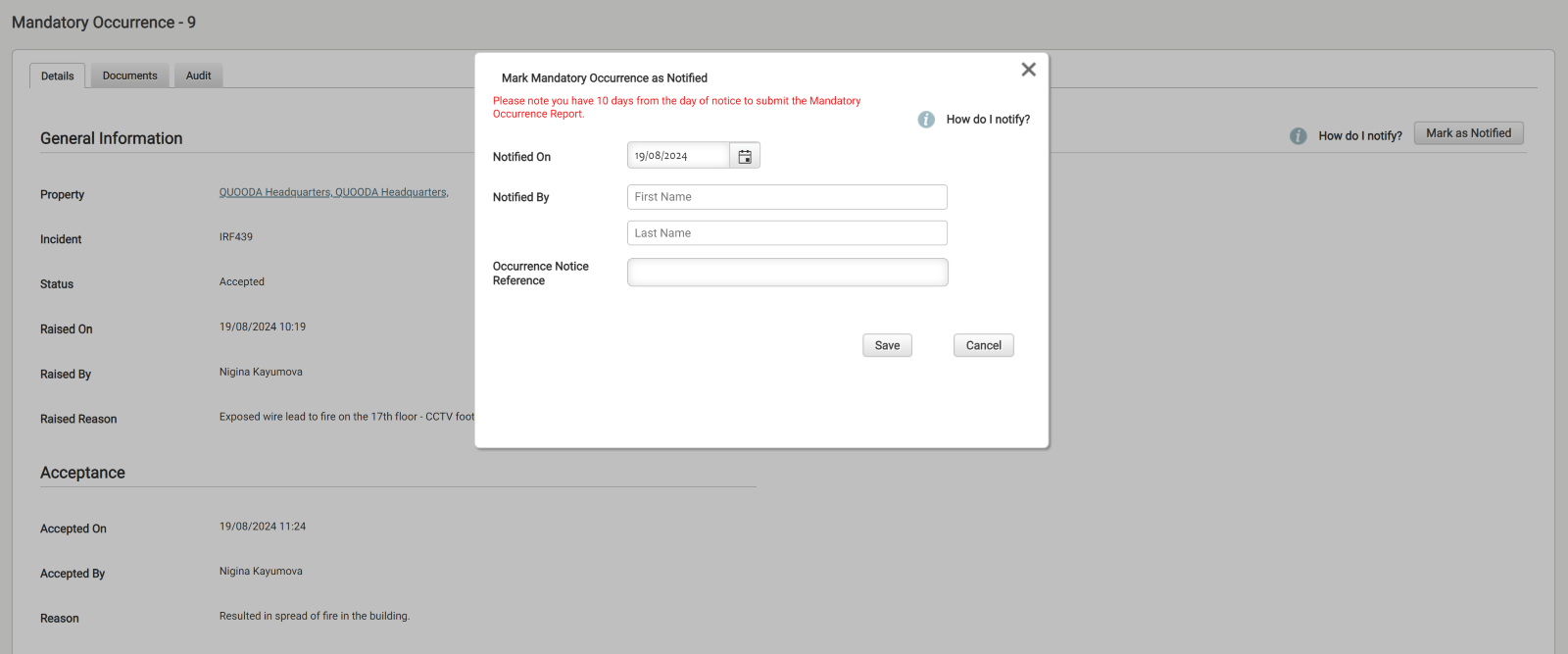Viewport: 1568px width, 654px height.
Task: Open How do I notify help on the page
Action: point(1360,136)
